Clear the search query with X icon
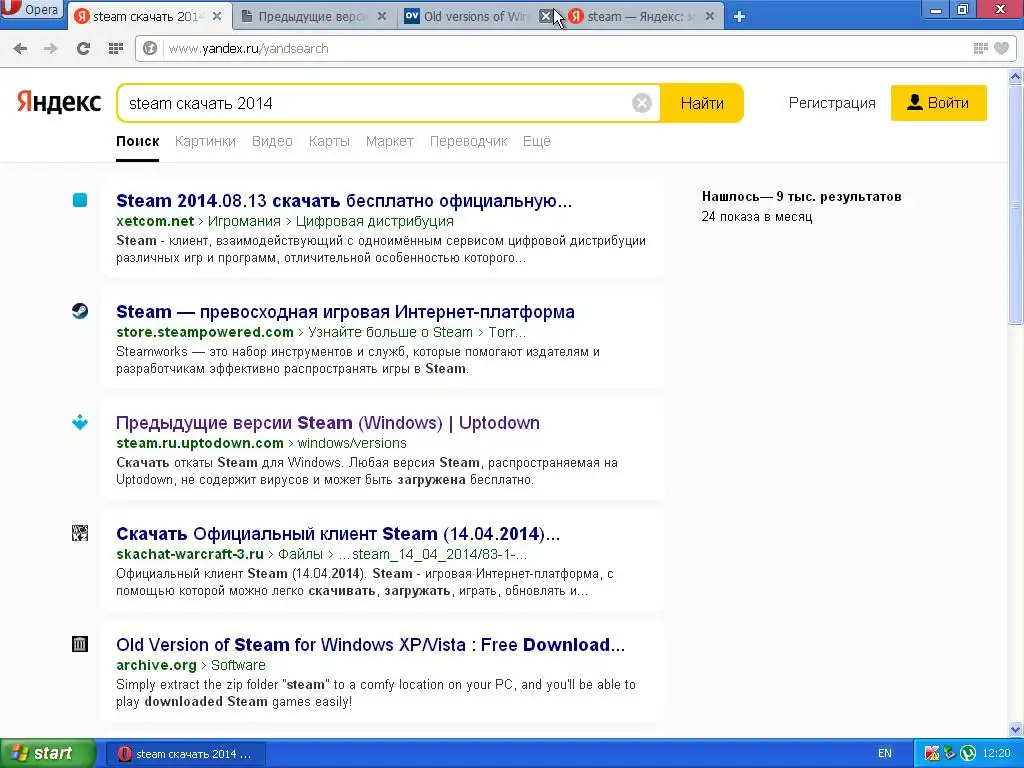Image resolution: width=1024 pixels, height=768 pixels. point(642,103)
